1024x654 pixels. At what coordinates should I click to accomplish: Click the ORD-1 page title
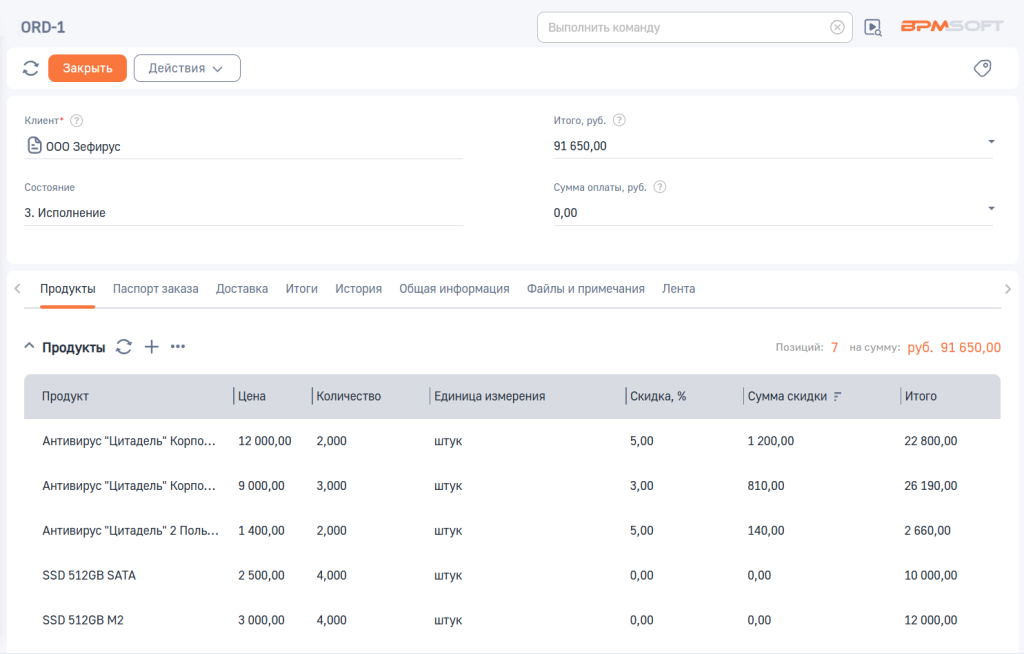pos(43,27)
